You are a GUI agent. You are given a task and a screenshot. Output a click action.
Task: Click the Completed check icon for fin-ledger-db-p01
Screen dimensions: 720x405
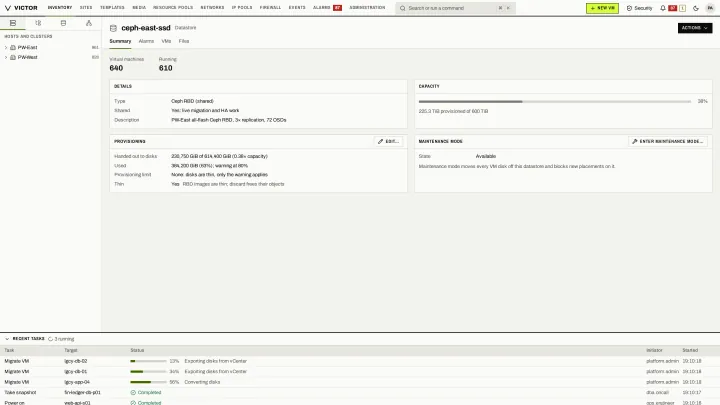[x=133, y=393]
